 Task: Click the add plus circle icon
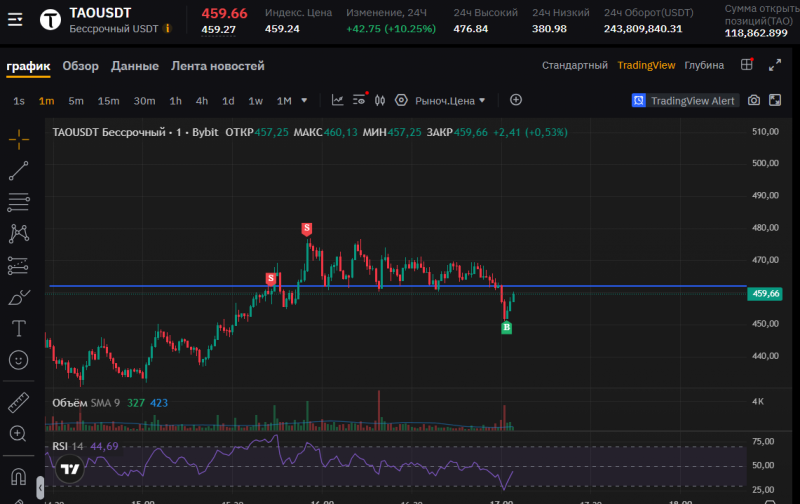click(x=516, y=100)
